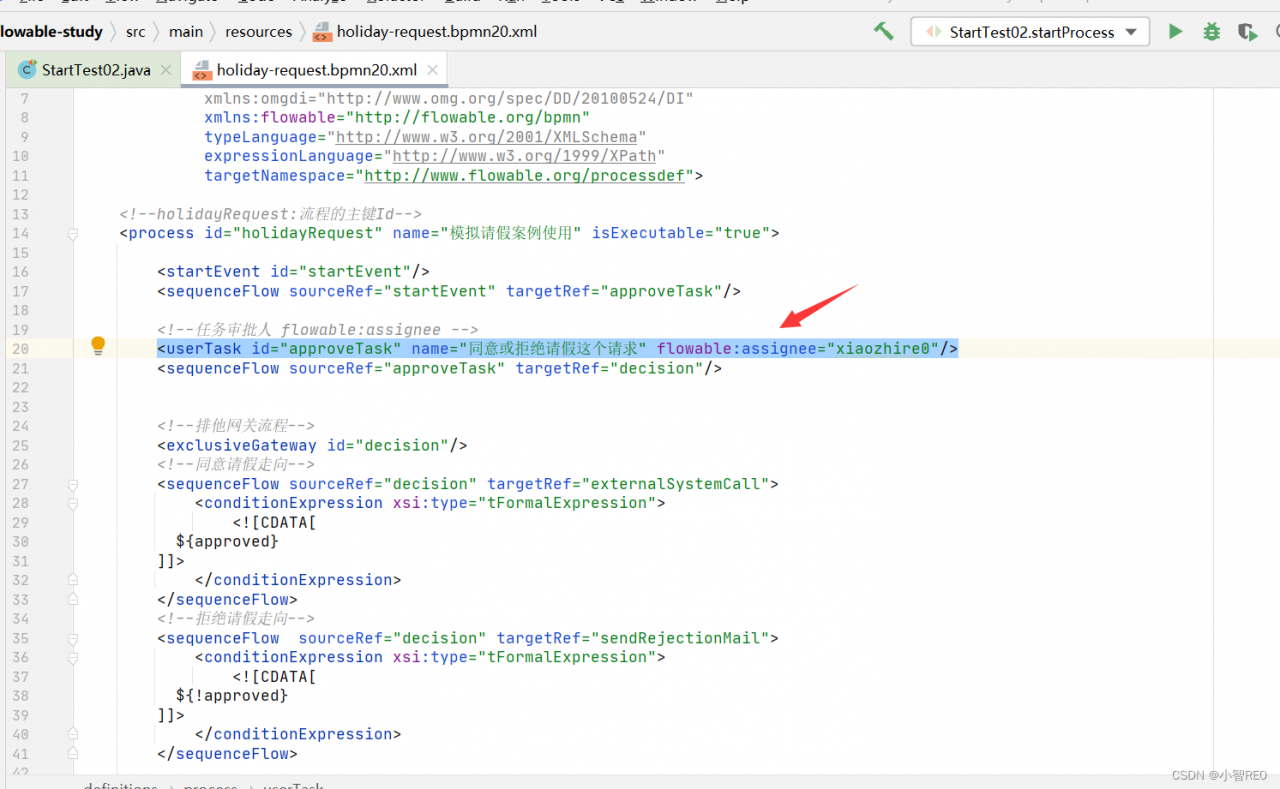Click the '<![CDATA[' text on line 29
1280x789 pixels.
(275, 522)
